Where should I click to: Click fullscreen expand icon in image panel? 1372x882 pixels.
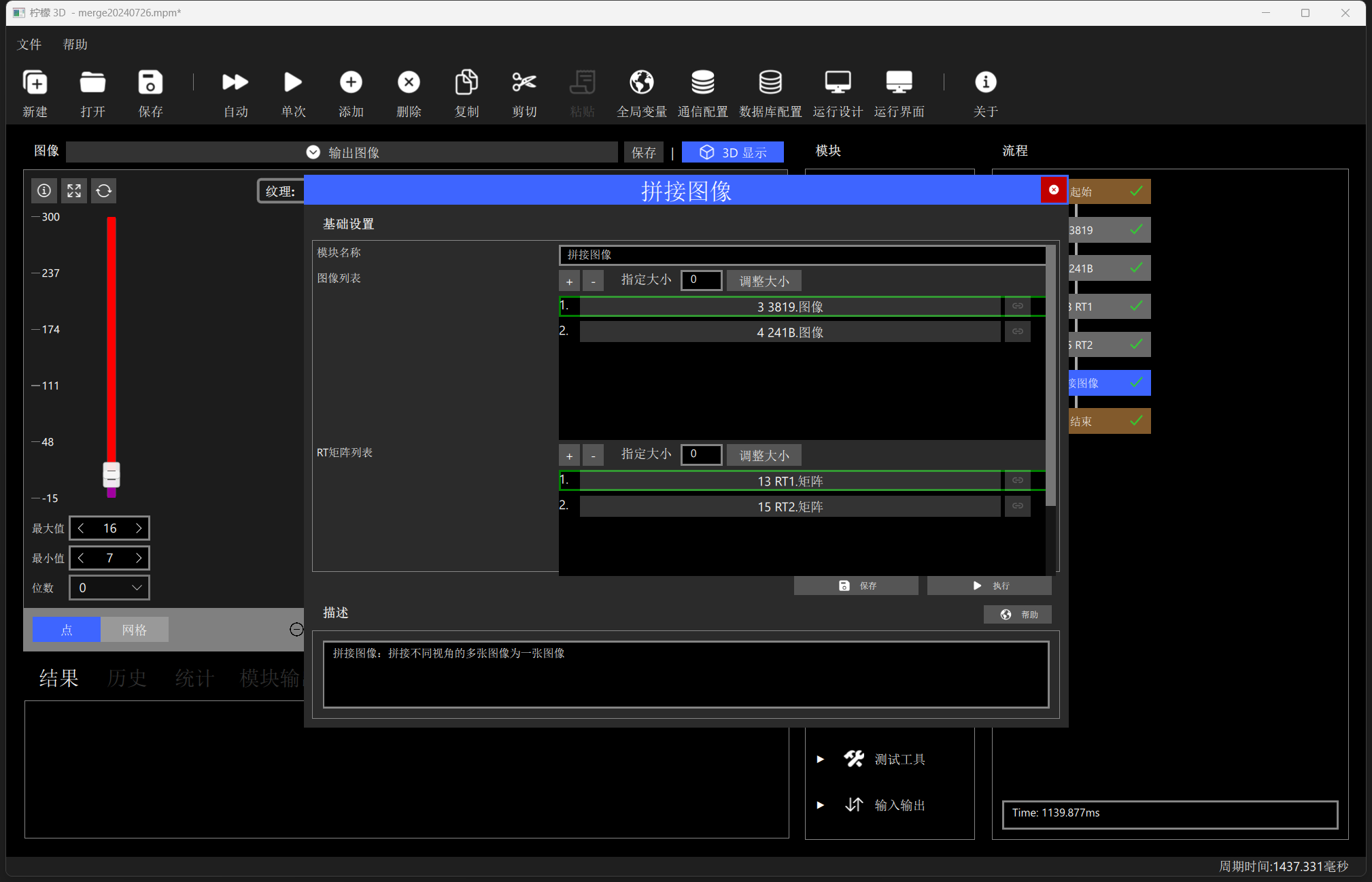74,191
